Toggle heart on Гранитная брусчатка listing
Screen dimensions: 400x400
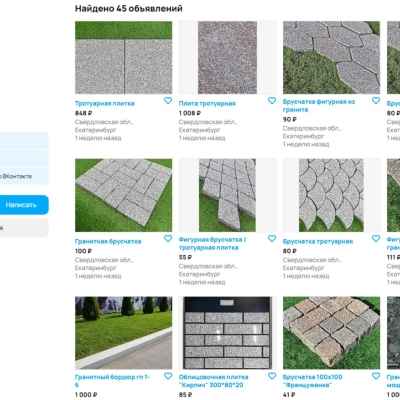[168, 238]
